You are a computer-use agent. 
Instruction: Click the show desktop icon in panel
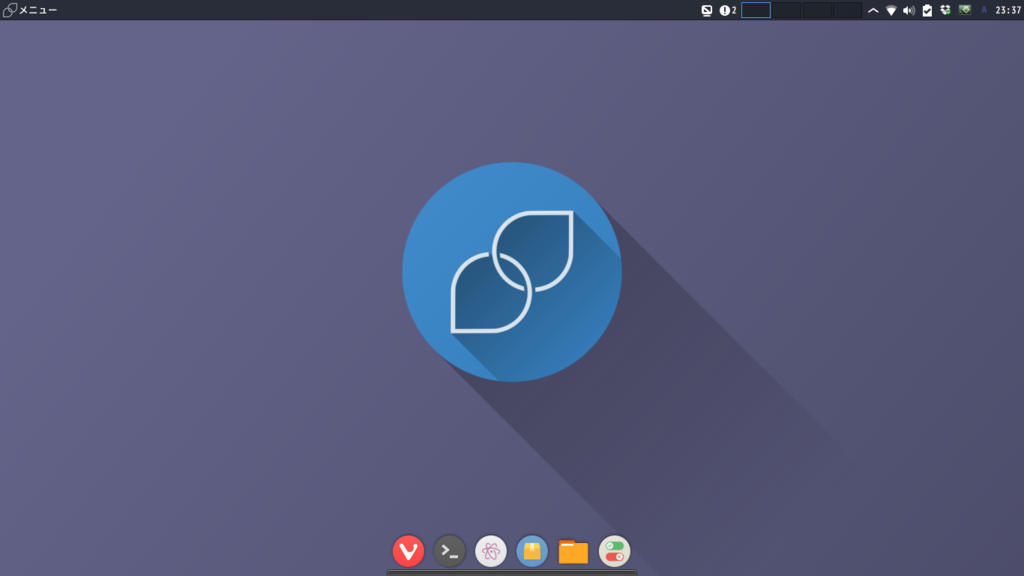707,10
